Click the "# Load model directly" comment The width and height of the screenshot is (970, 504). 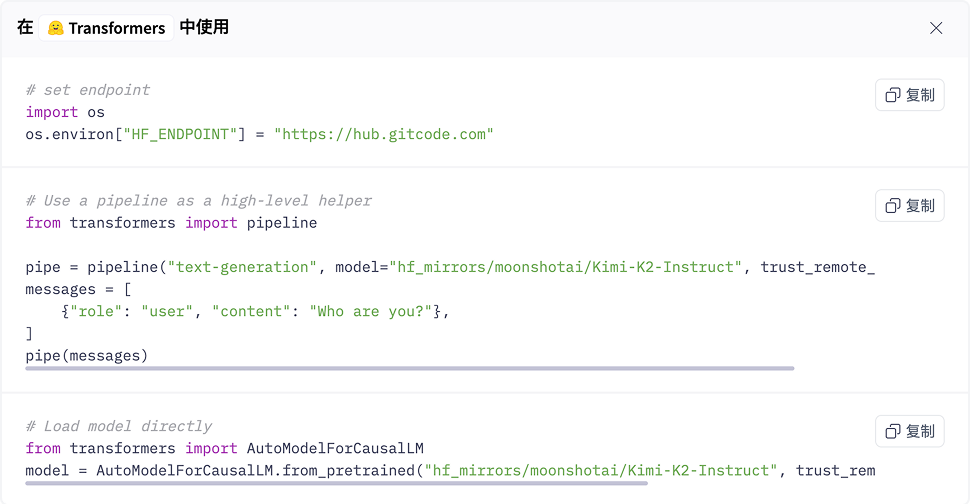[x=119, y=426]
